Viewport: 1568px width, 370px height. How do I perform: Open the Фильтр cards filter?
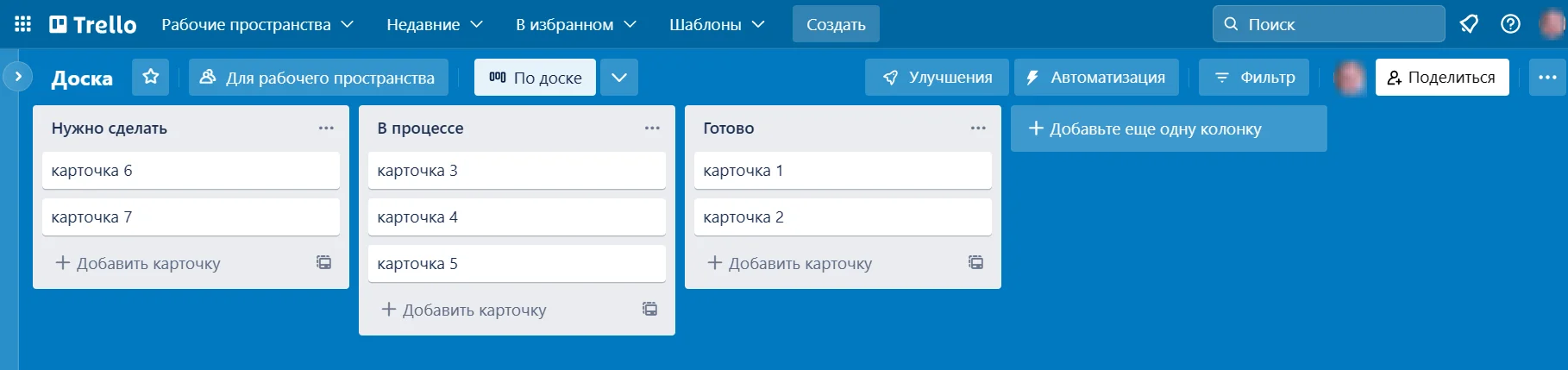click(x=1254, y=77)
